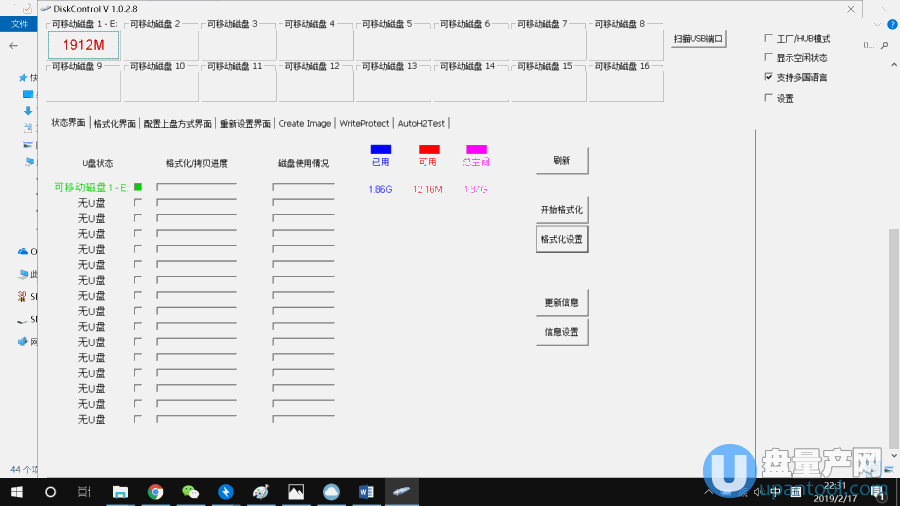Click the 扫描USB端口 button
This screenshot has height=506, width=900.
tap(699, 39)
